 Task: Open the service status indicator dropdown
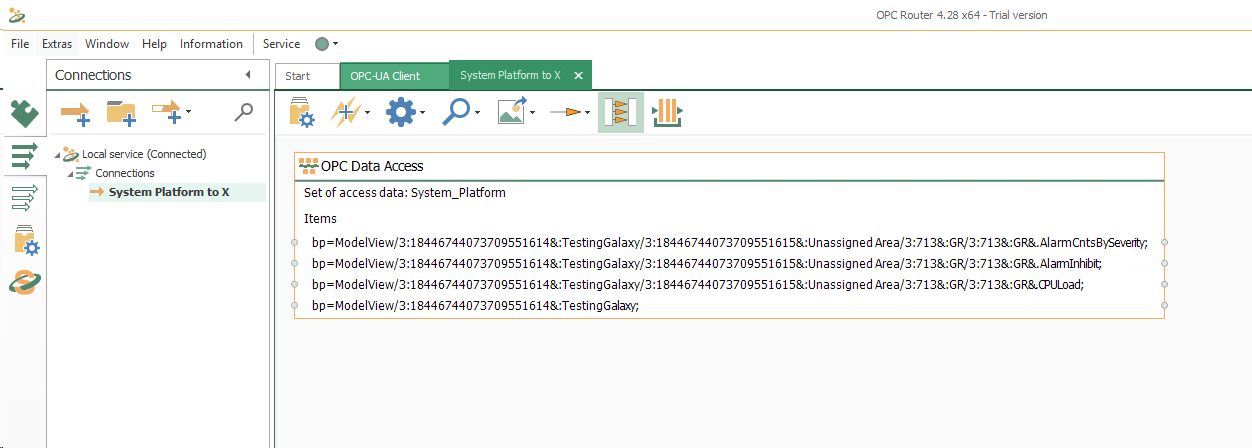coord(327,44)
